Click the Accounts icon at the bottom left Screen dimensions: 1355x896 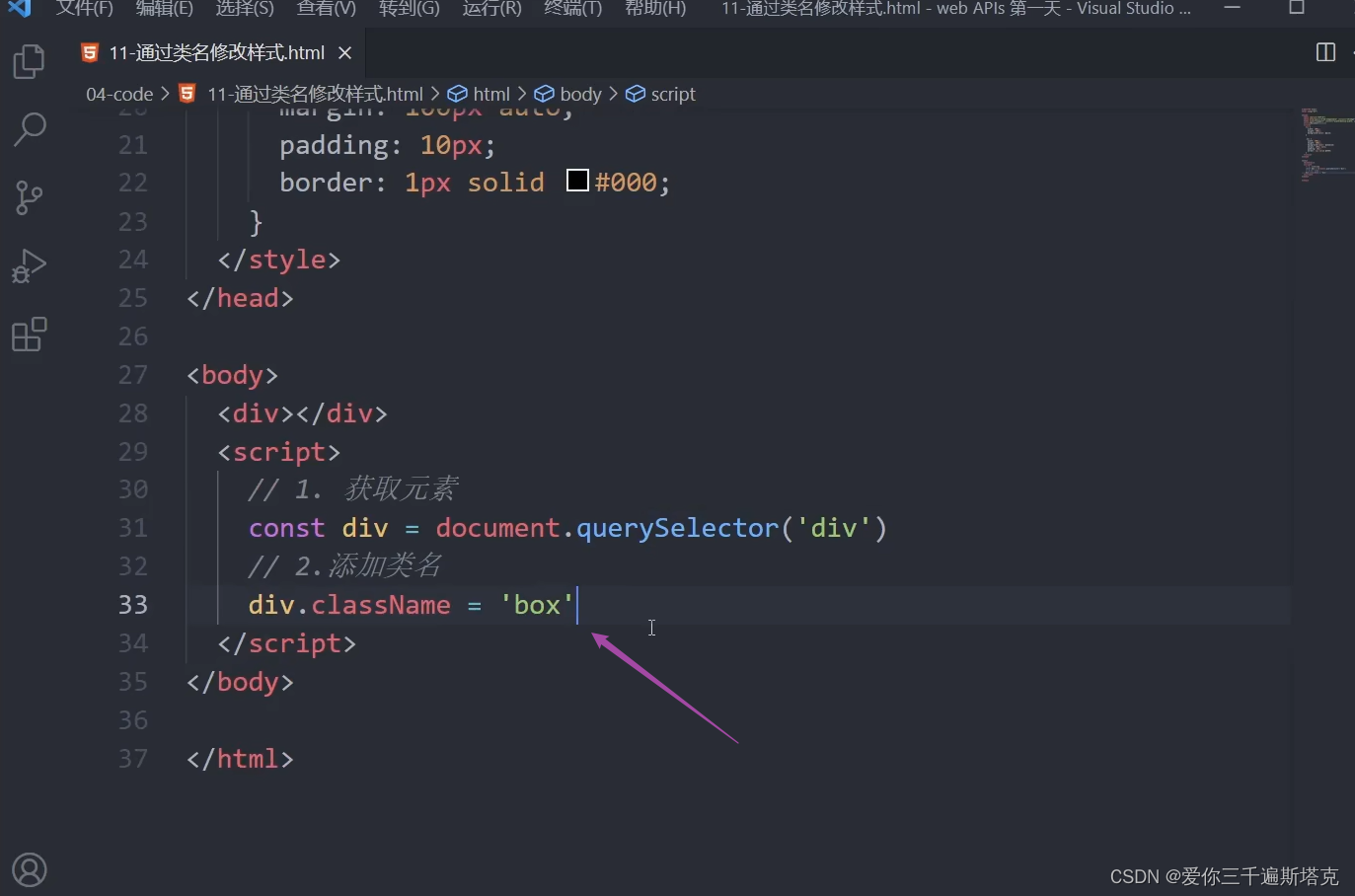28,869
